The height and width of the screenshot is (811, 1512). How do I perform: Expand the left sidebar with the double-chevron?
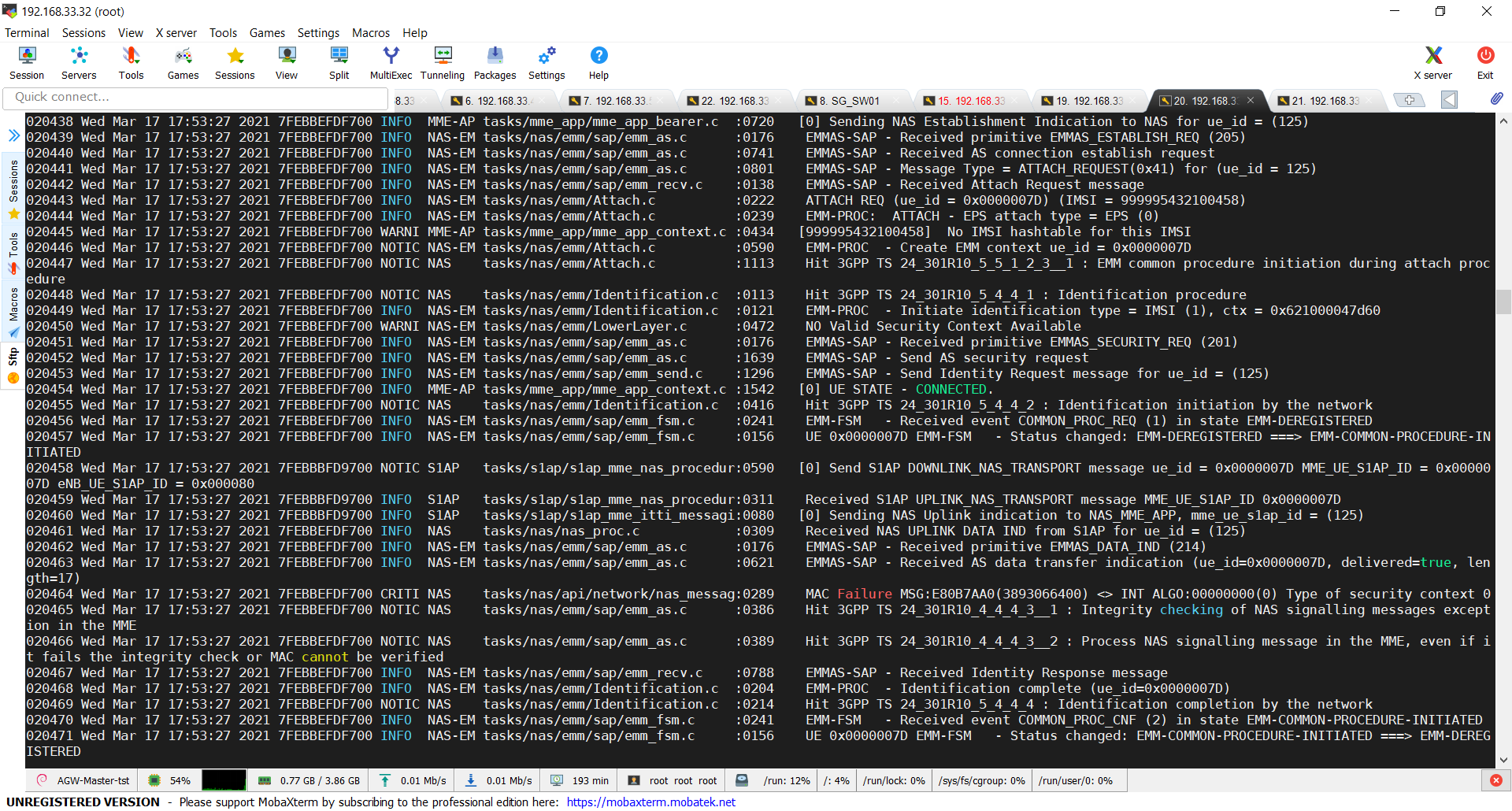[13, 135]
